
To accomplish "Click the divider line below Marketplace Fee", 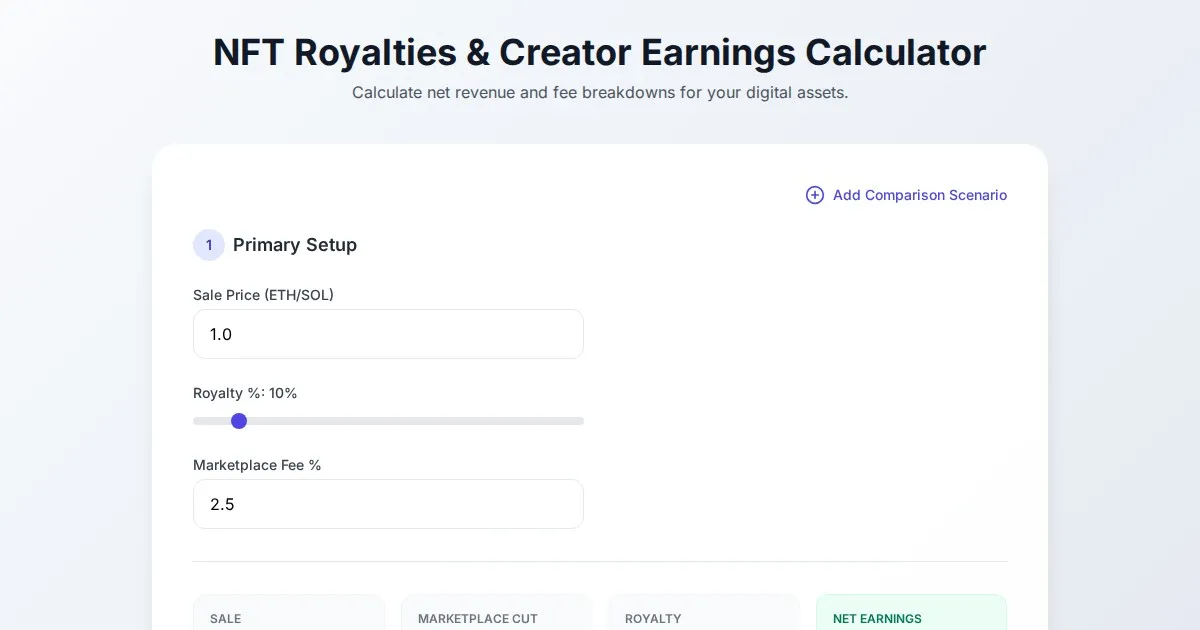I will click(x=600, y=561).
